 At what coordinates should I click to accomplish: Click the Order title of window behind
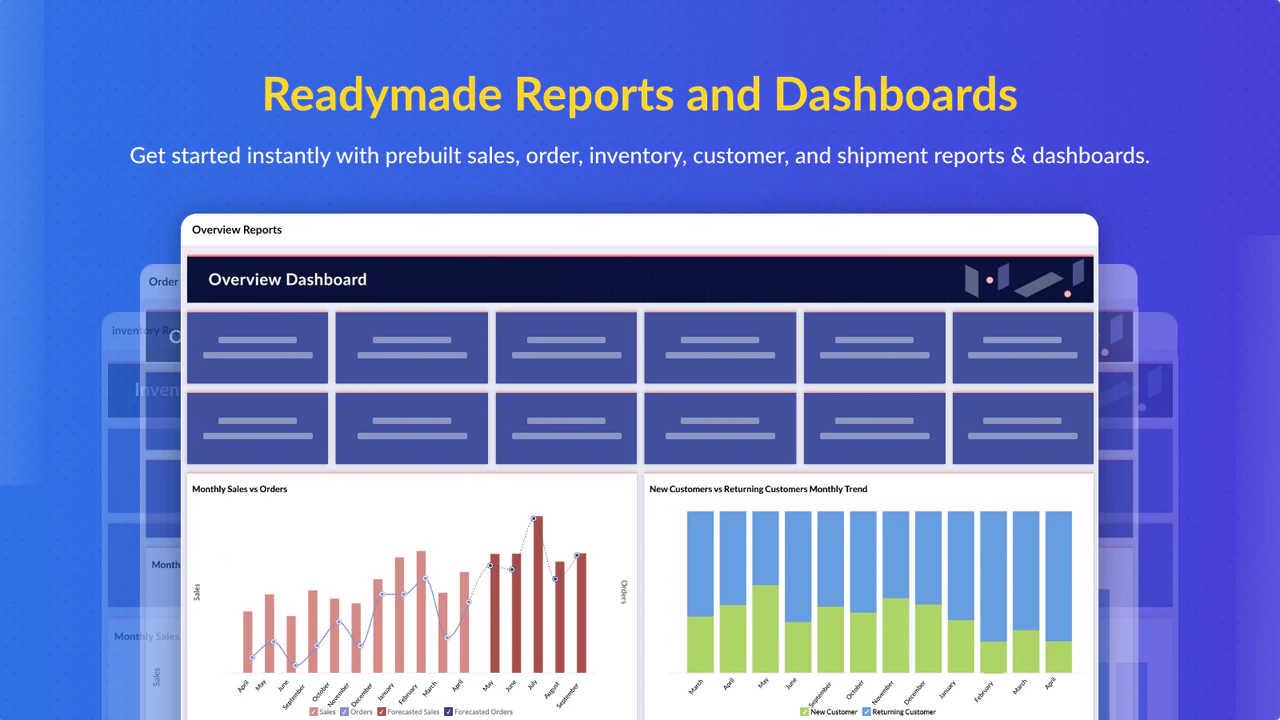164,281
